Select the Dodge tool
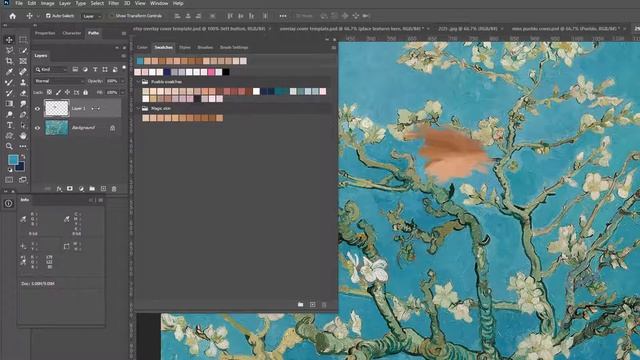This screenshot has width=640, height=360. coord(9,114)
